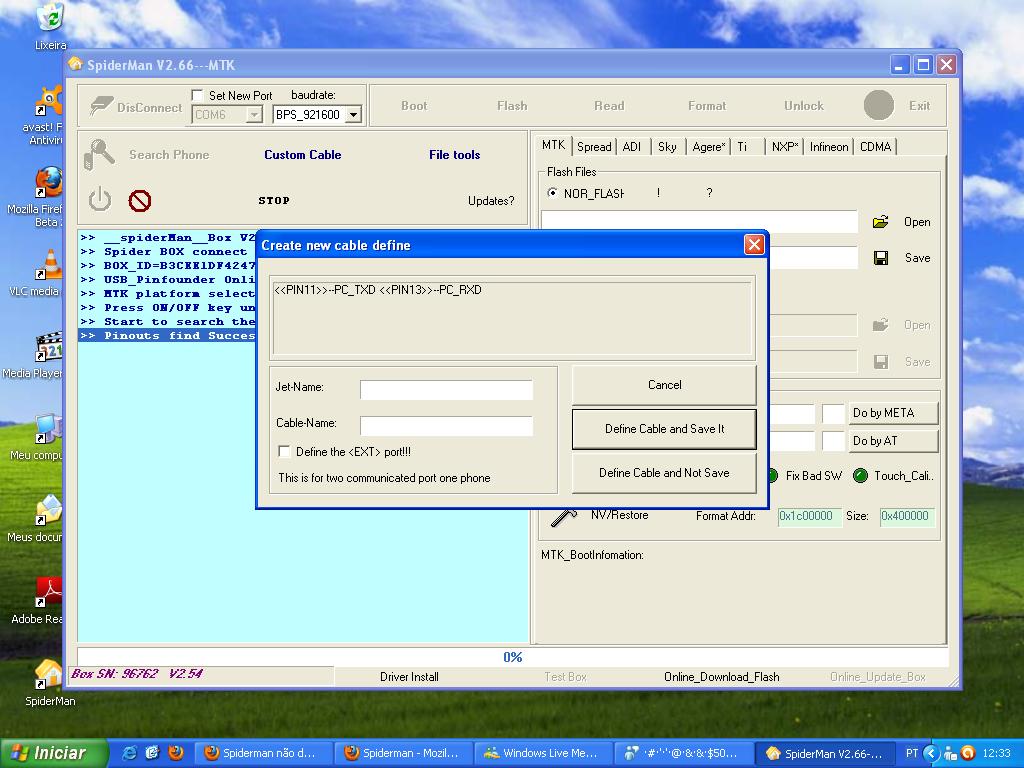The width and height of the screenshot is (1024, 768).
Task: Open the avast! Antivirus desktop icon
Action: (x=46, y=115)
